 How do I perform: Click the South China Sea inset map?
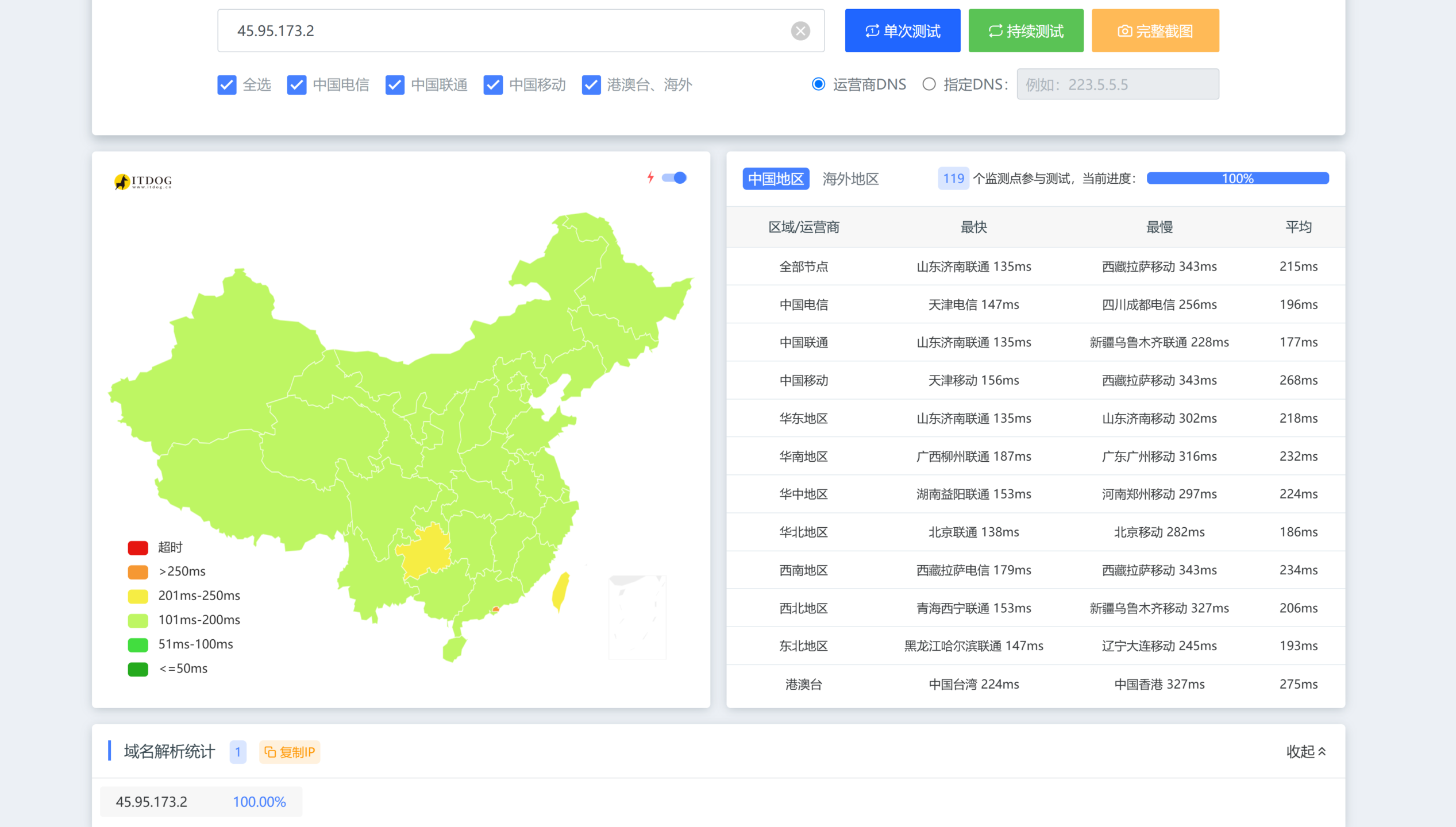(x=637, y=617)
